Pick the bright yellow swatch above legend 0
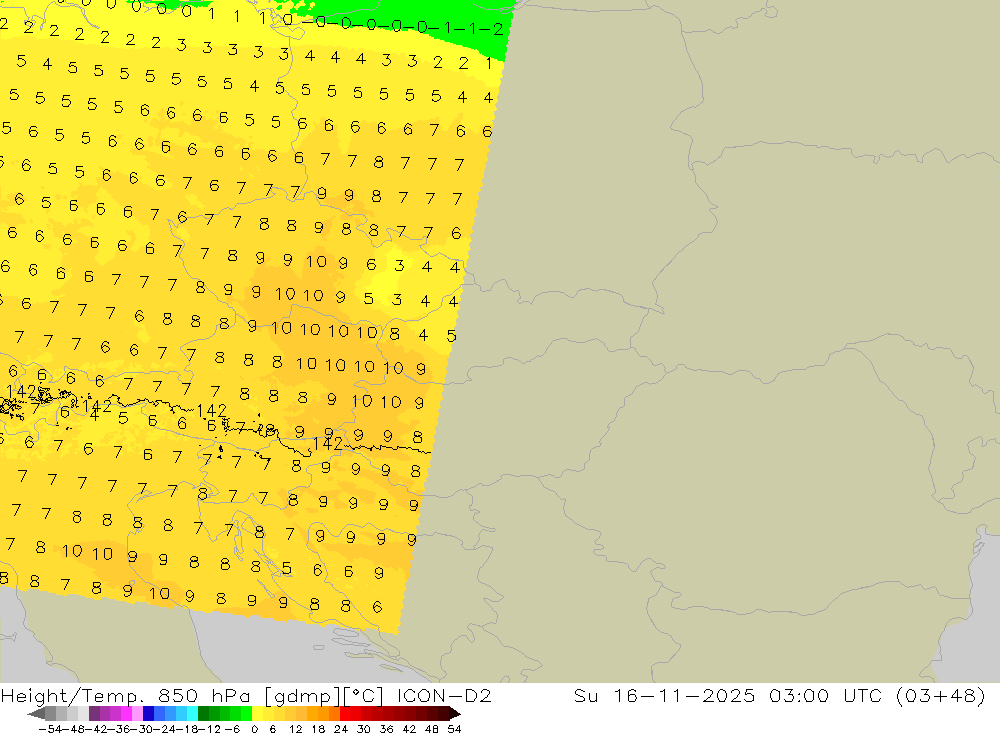Image resolution: width=1000 pixels, height=733 pixels. [258, 714]
